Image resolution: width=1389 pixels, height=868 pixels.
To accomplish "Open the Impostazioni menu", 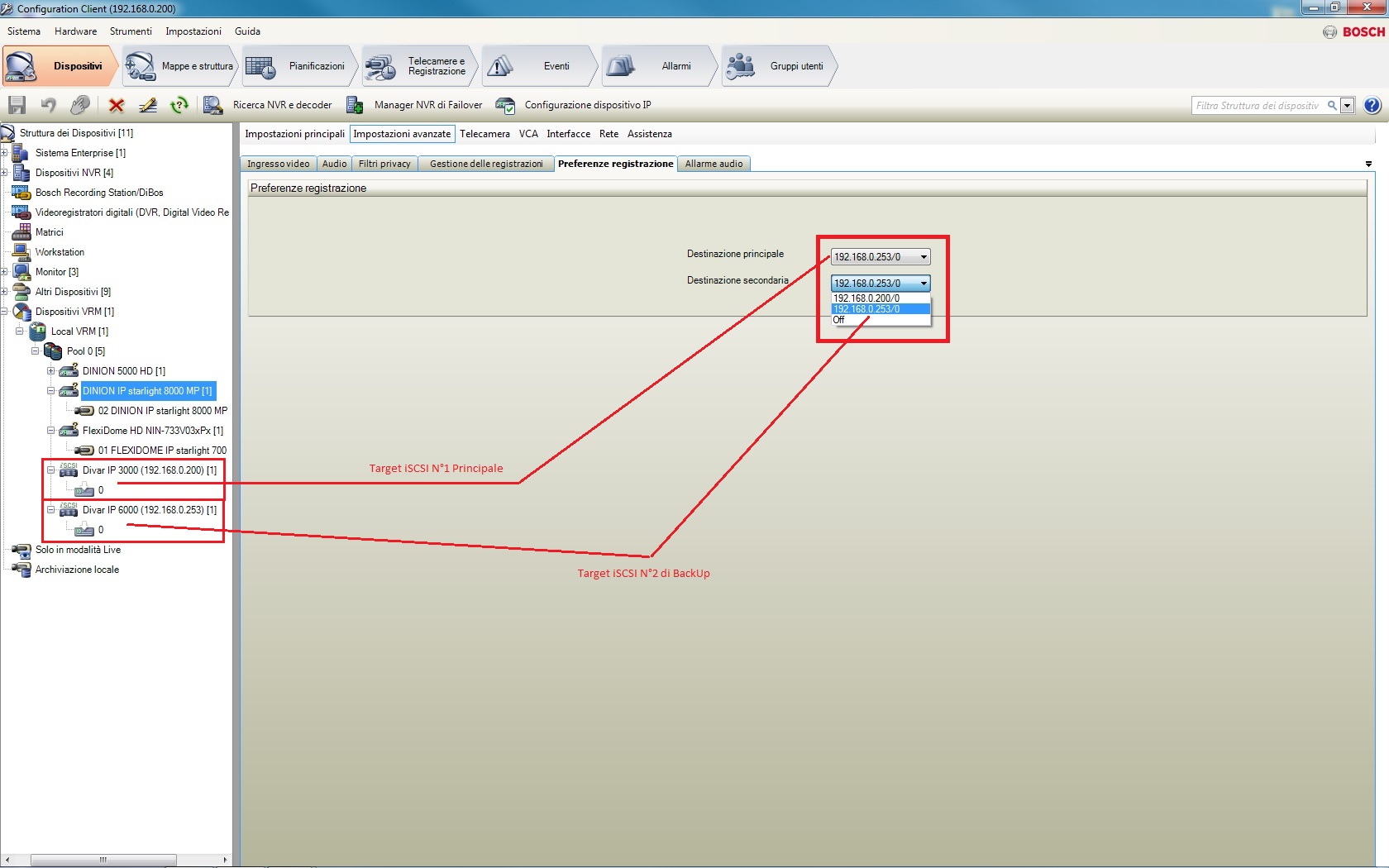I will point(193,31).
